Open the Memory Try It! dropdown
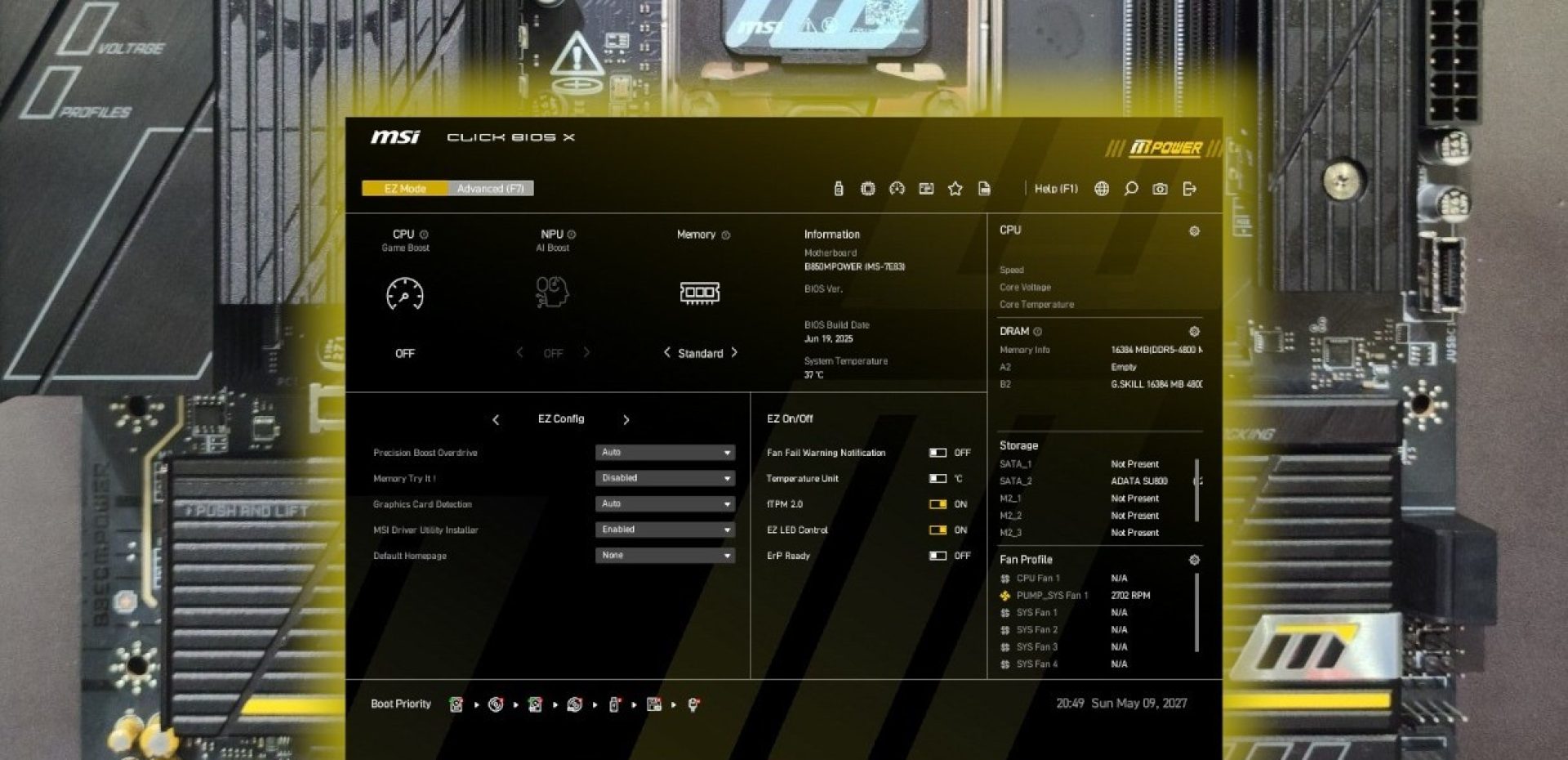The height and width of the screenshot is (760, 1568). click(665, 478)
